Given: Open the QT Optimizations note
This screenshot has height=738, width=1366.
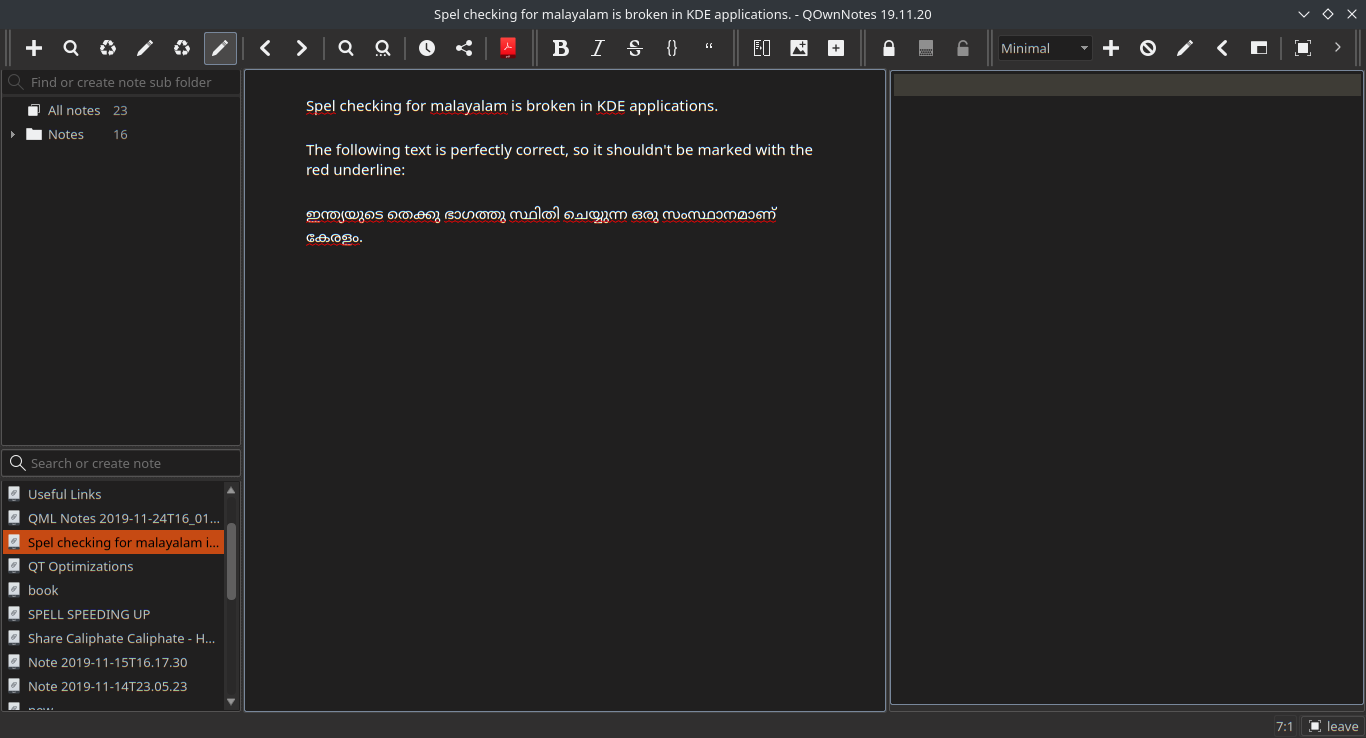Looking at the screenshot, I should tap(114, 566).
